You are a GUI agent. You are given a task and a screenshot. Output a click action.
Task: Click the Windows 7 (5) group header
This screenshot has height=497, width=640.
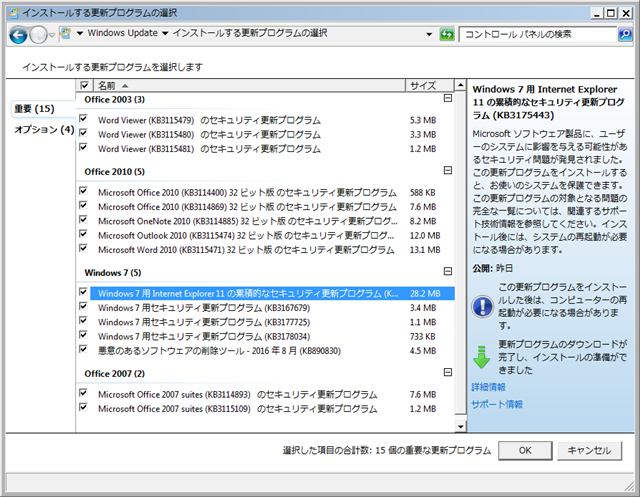point(113,273)
